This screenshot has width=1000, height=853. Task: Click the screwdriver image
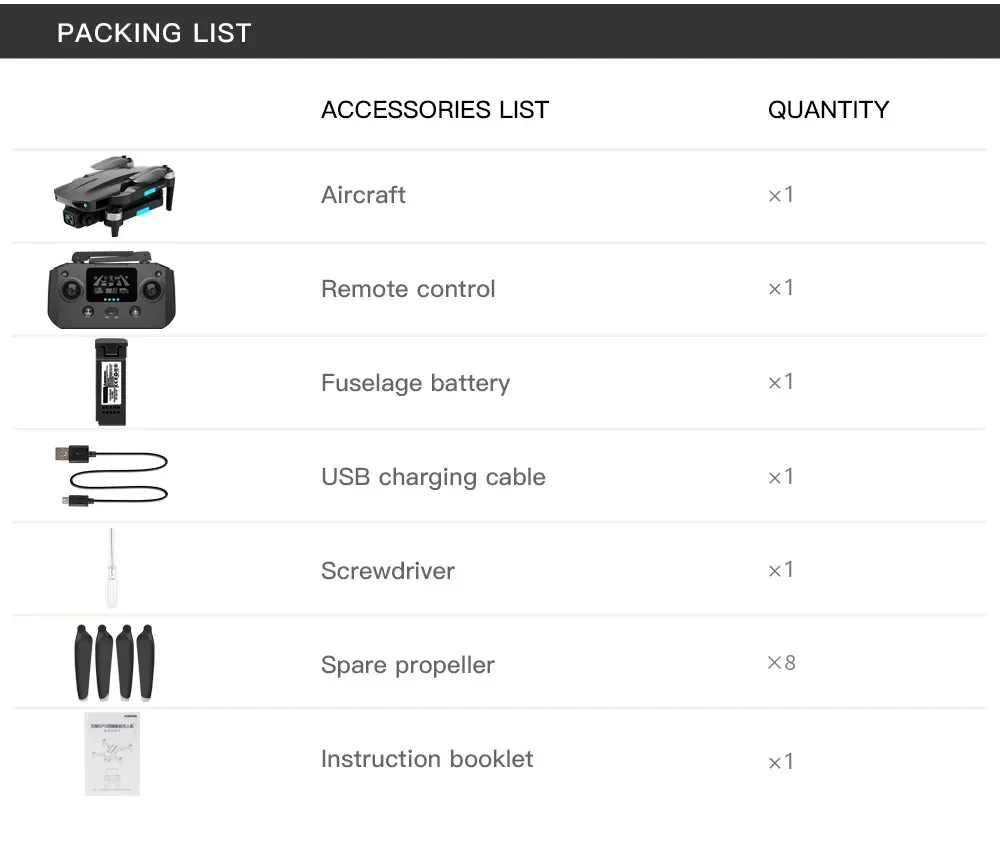[x=112, y=567]
